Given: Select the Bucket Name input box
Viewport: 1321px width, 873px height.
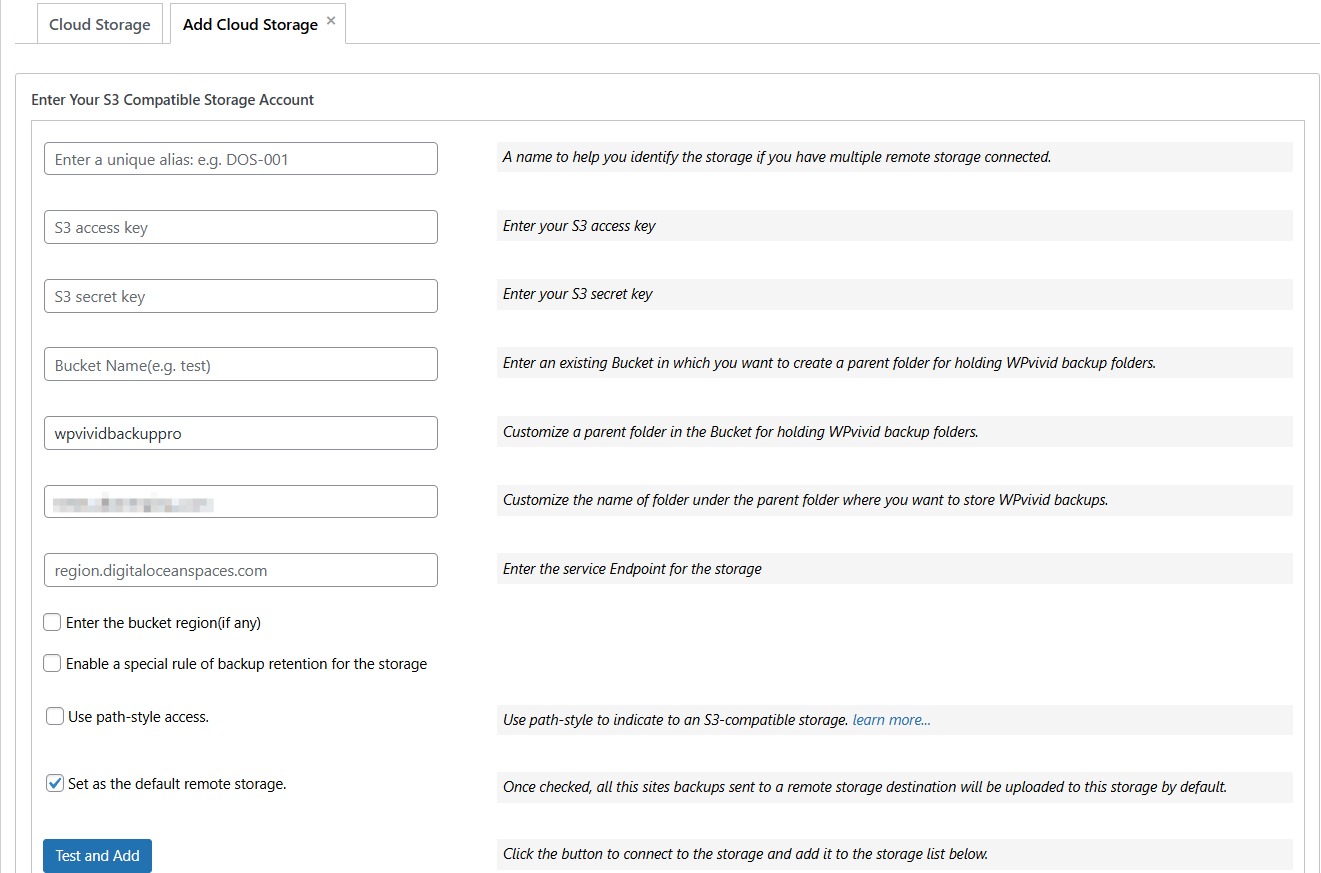Looking at the screenshot, I should pos(240,365).
